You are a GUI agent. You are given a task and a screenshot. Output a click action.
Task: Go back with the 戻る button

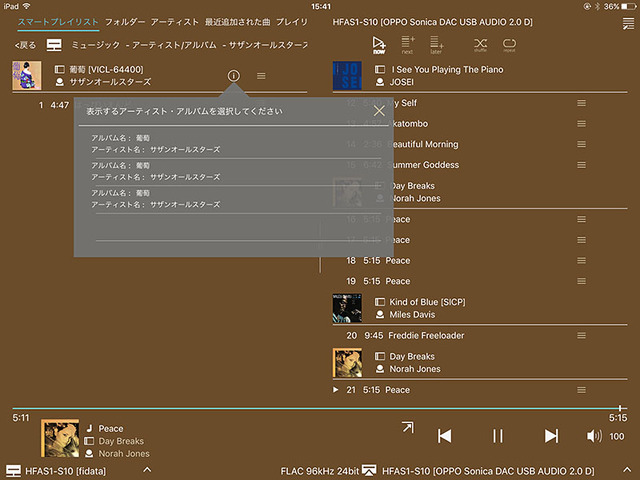click(25, 46)
